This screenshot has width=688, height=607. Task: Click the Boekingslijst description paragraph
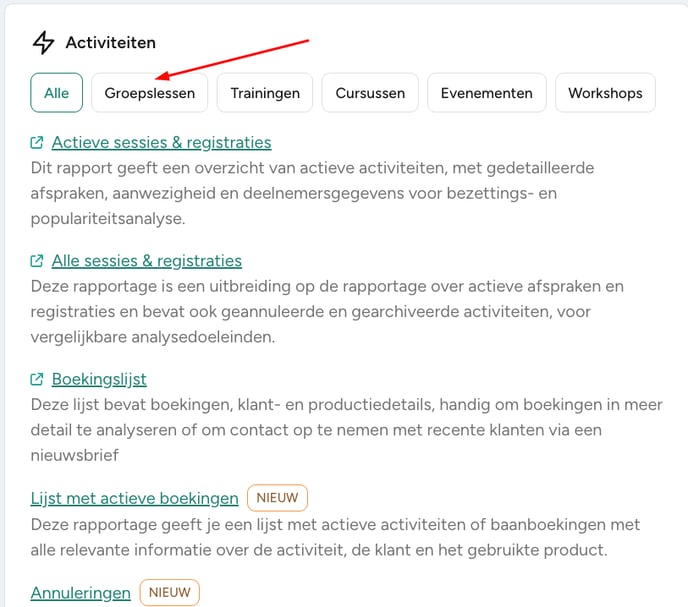(x=347, y=430)
